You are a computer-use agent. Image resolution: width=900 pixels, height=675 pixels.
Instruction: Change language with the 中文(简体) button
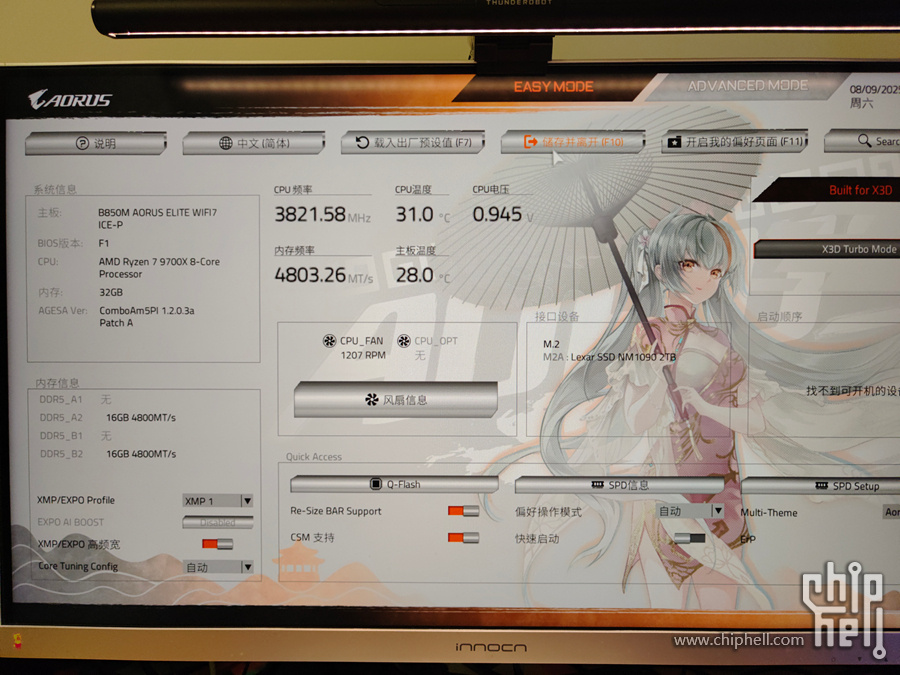(254, 143)
